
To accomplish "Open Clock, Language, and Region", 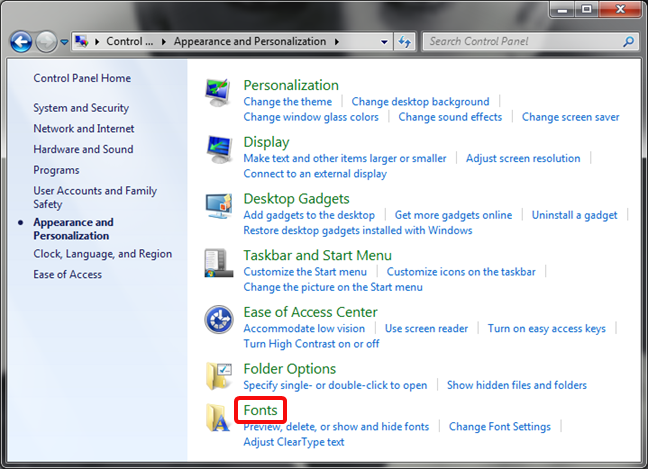I will 102,254.
